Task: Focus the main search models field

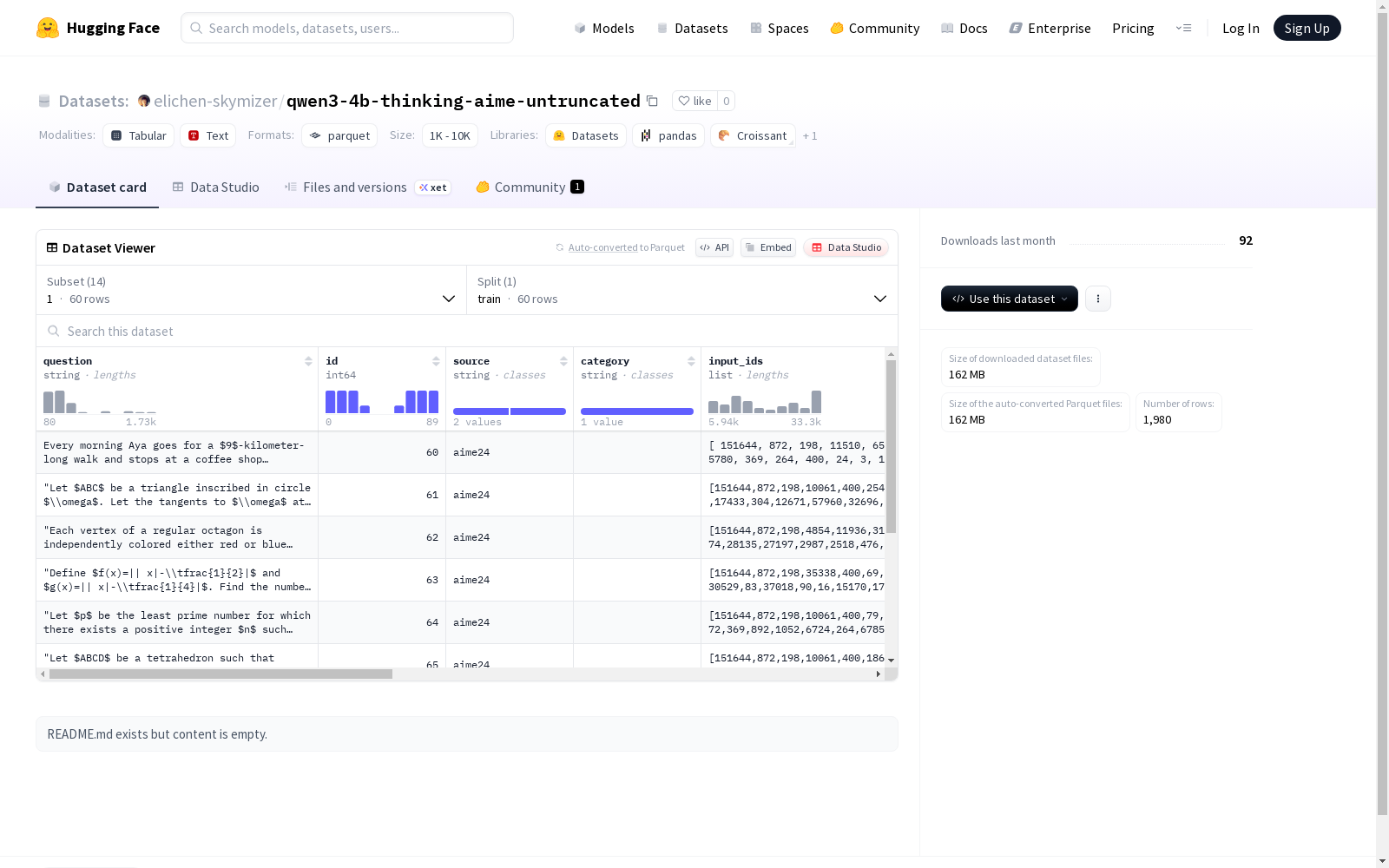Action: 347,28
